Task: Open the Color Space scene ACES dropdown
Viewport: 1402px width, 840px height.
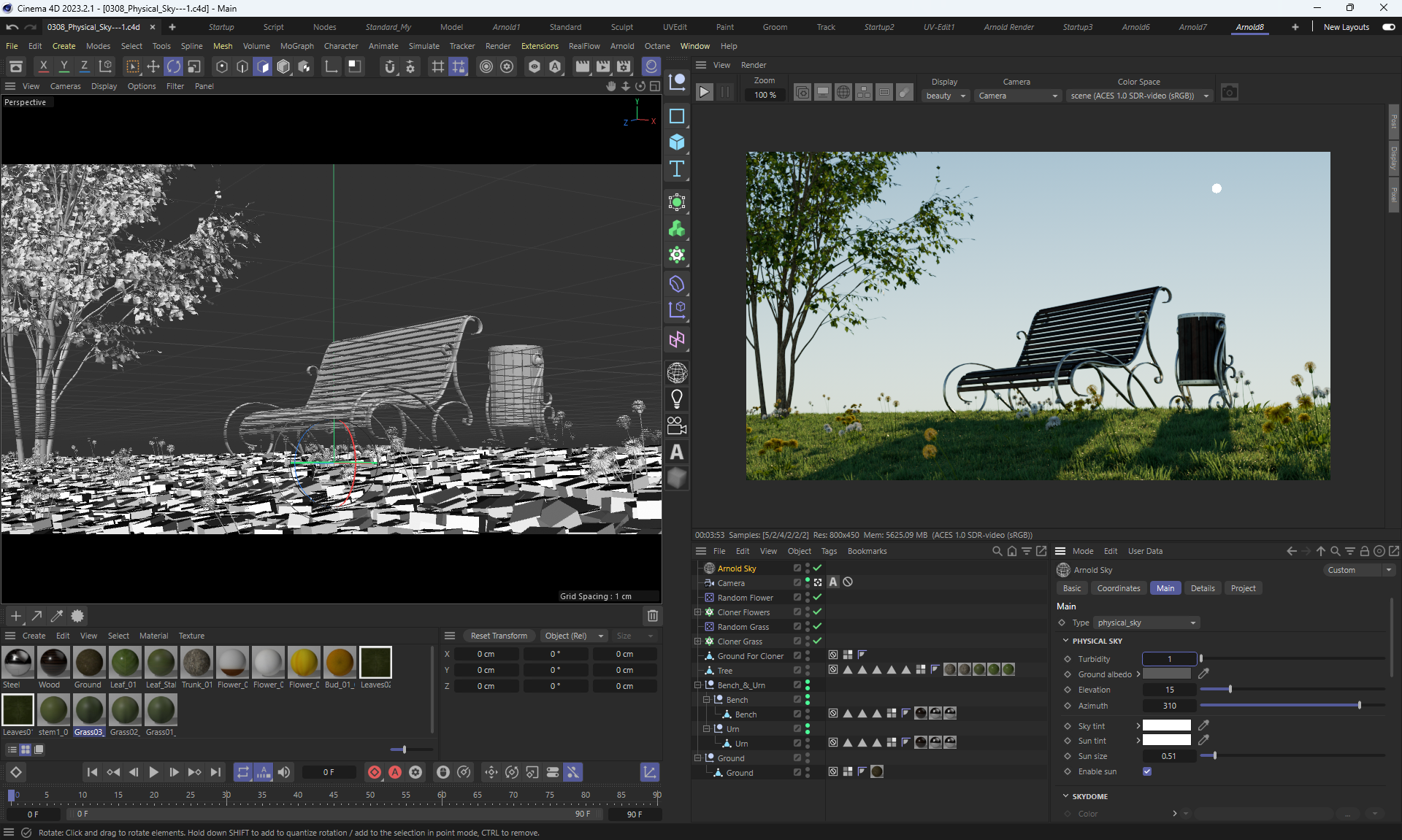Action: pos(1139,96)
